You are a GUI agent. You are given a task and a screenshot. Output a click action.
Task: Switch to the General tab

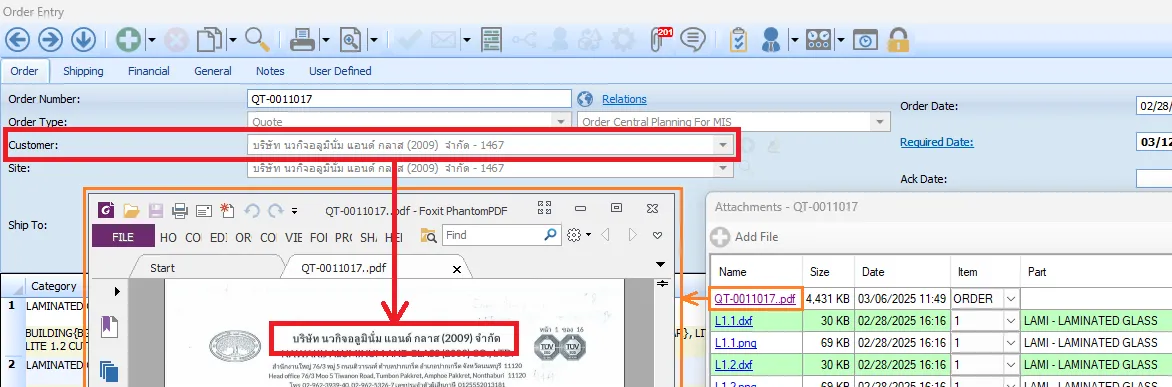click(x=213, y=71)
